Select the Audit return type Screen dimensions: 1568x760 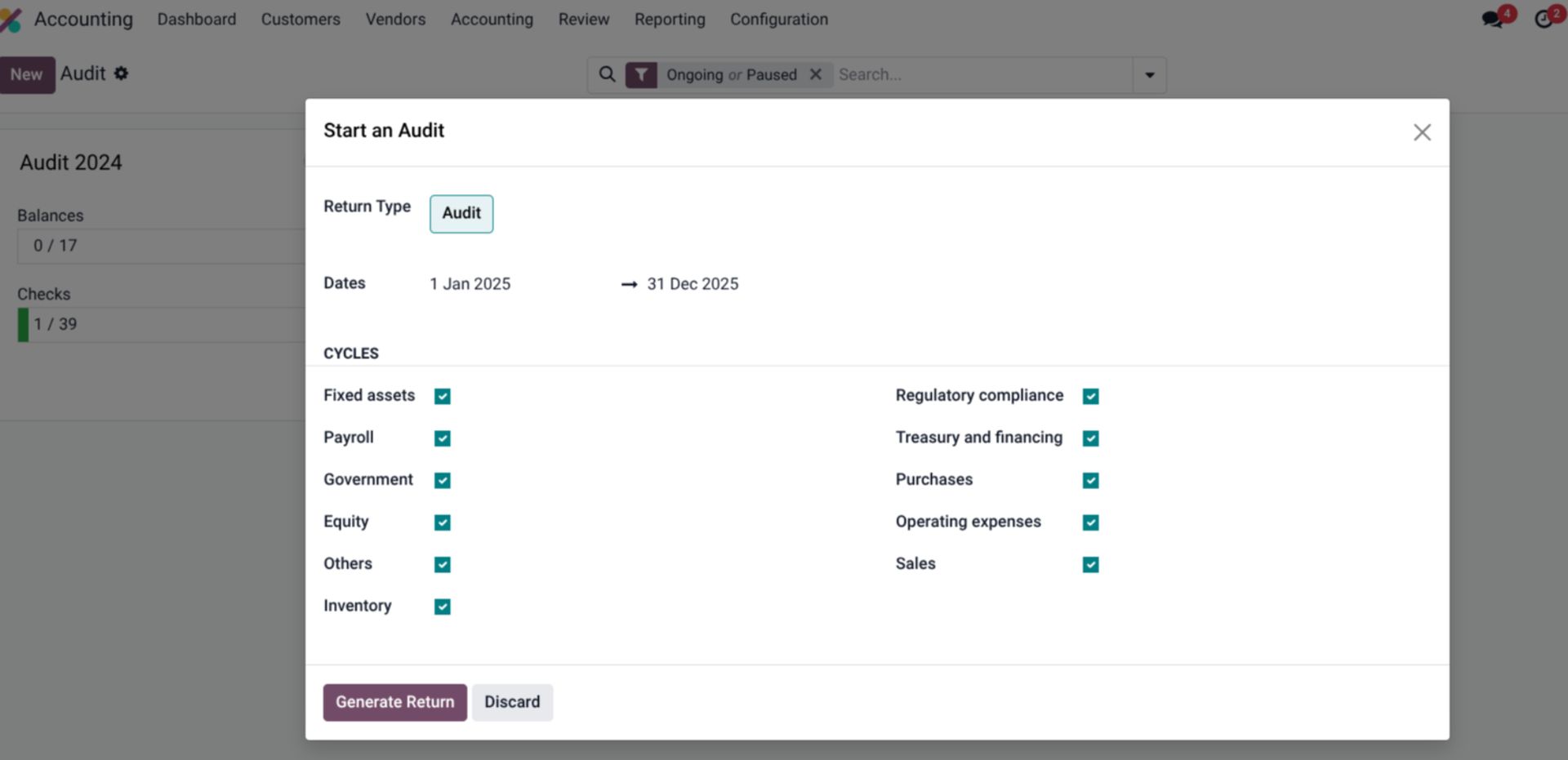pos(461,213)
